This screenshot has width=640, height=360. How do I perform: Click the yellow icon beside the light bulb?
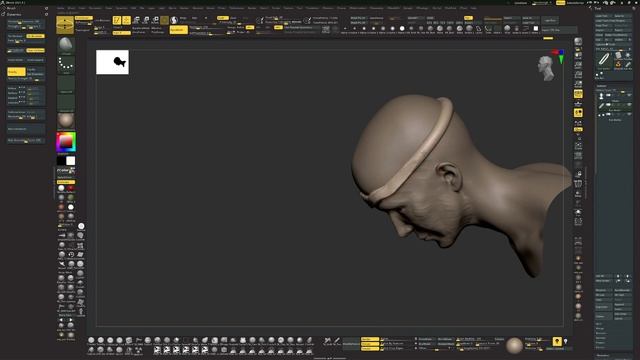tap(557, 342)
